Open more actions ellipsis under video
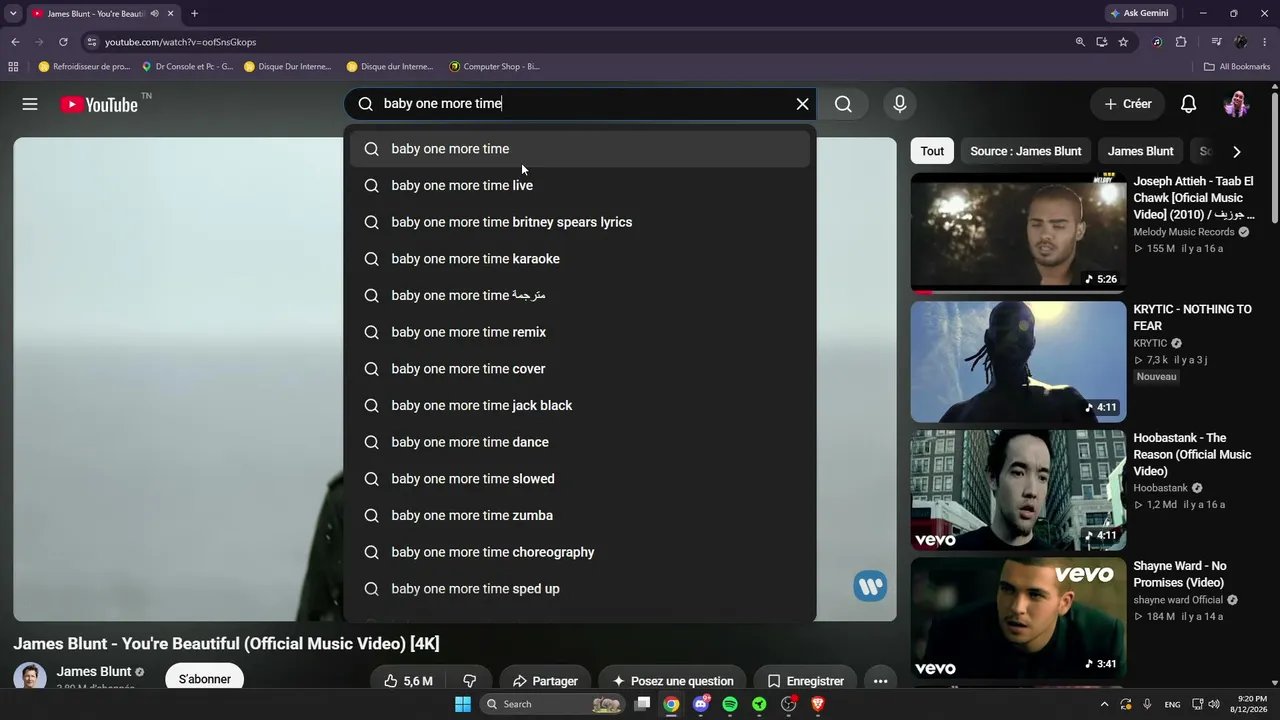This screenshot has height=720, width=1280. (880, 681)
